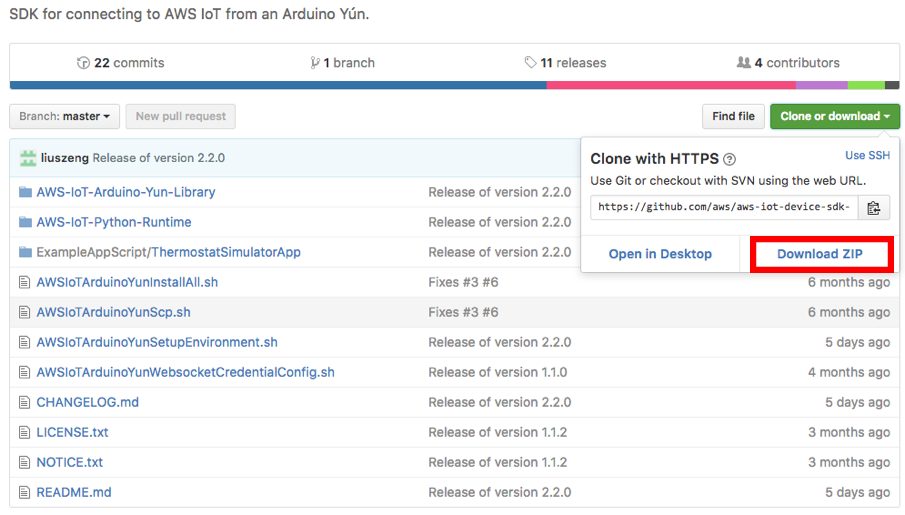Click the file icon for README.md
The image size is (905, 515).
[x=24, y=492]
